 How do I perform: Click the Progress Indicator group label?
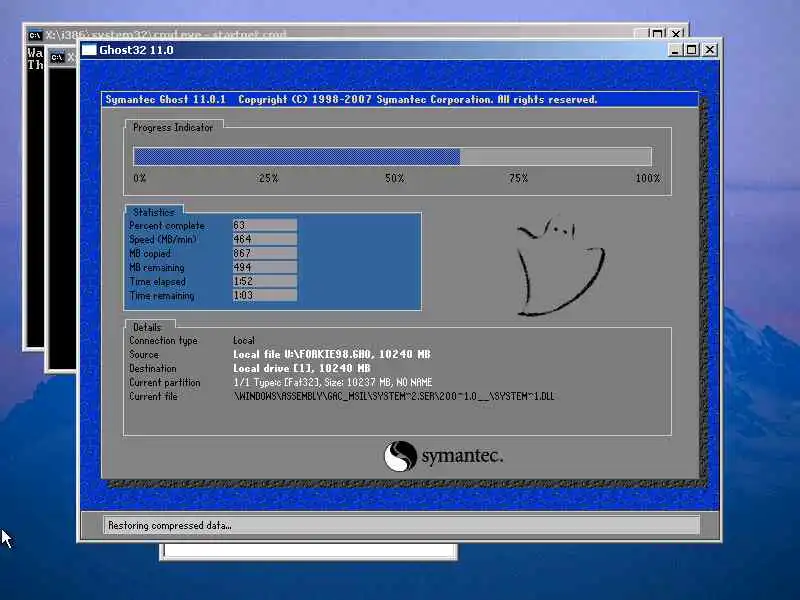(173, 128)
